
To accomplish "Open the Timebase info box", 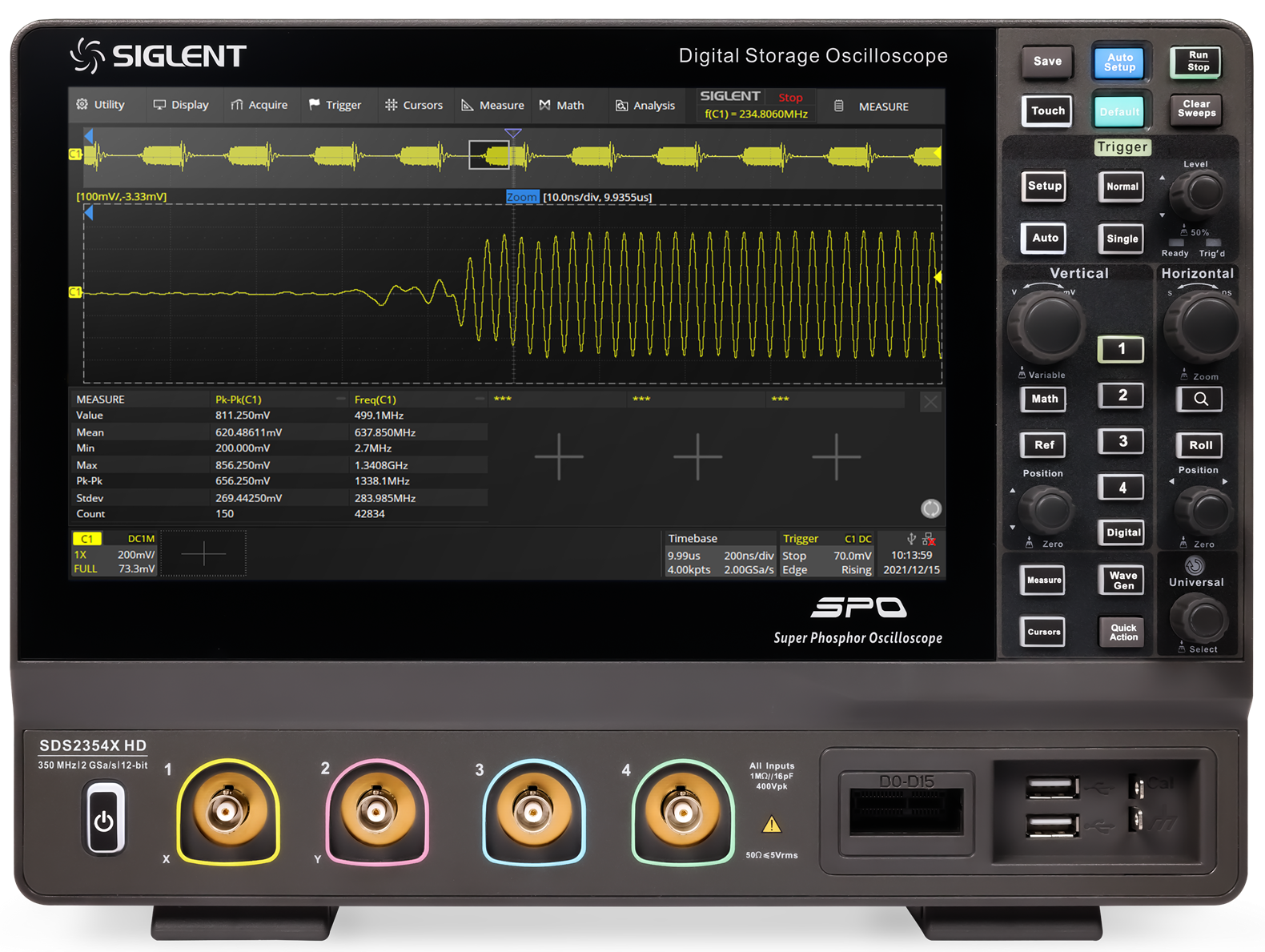I will (721, 553).
